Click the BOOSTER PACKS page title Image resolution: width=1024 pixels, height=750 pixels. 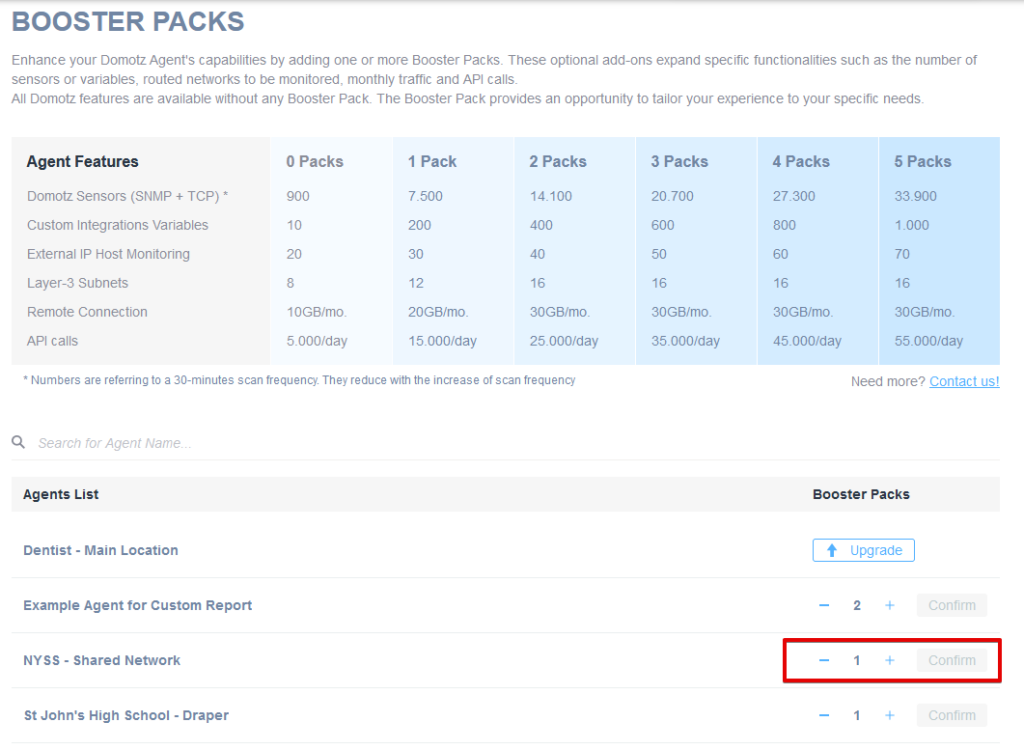(128, 22)
